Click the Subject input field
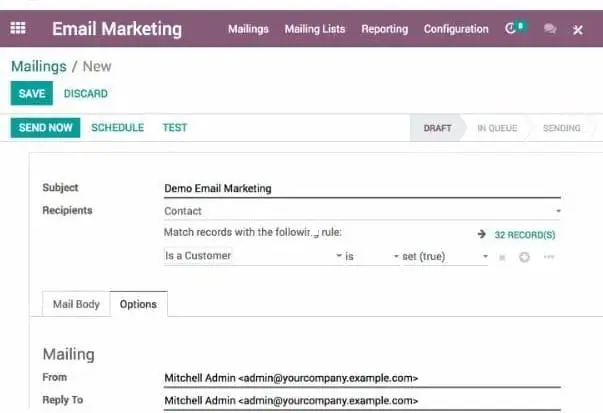603x413 pixels. pos(361,188)
